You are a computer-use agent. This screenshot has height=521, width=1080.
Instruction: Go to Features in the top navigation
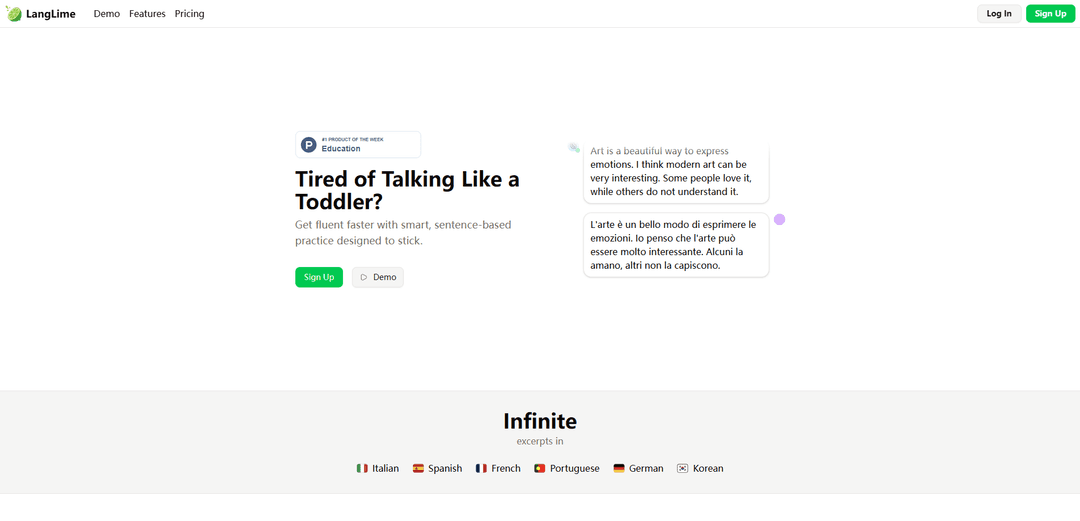[147, 14]
